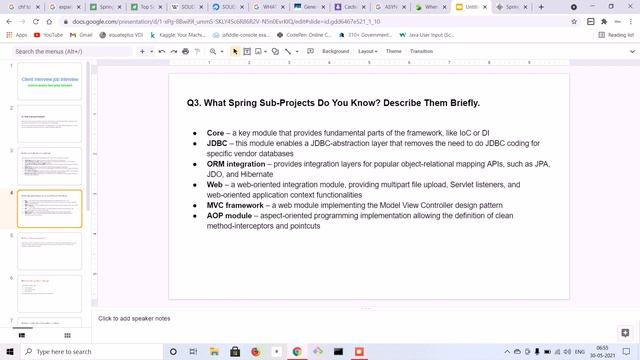Open File Explorer from the taskbar
Screen dimensions: 640x360
(x=214, y=351)
